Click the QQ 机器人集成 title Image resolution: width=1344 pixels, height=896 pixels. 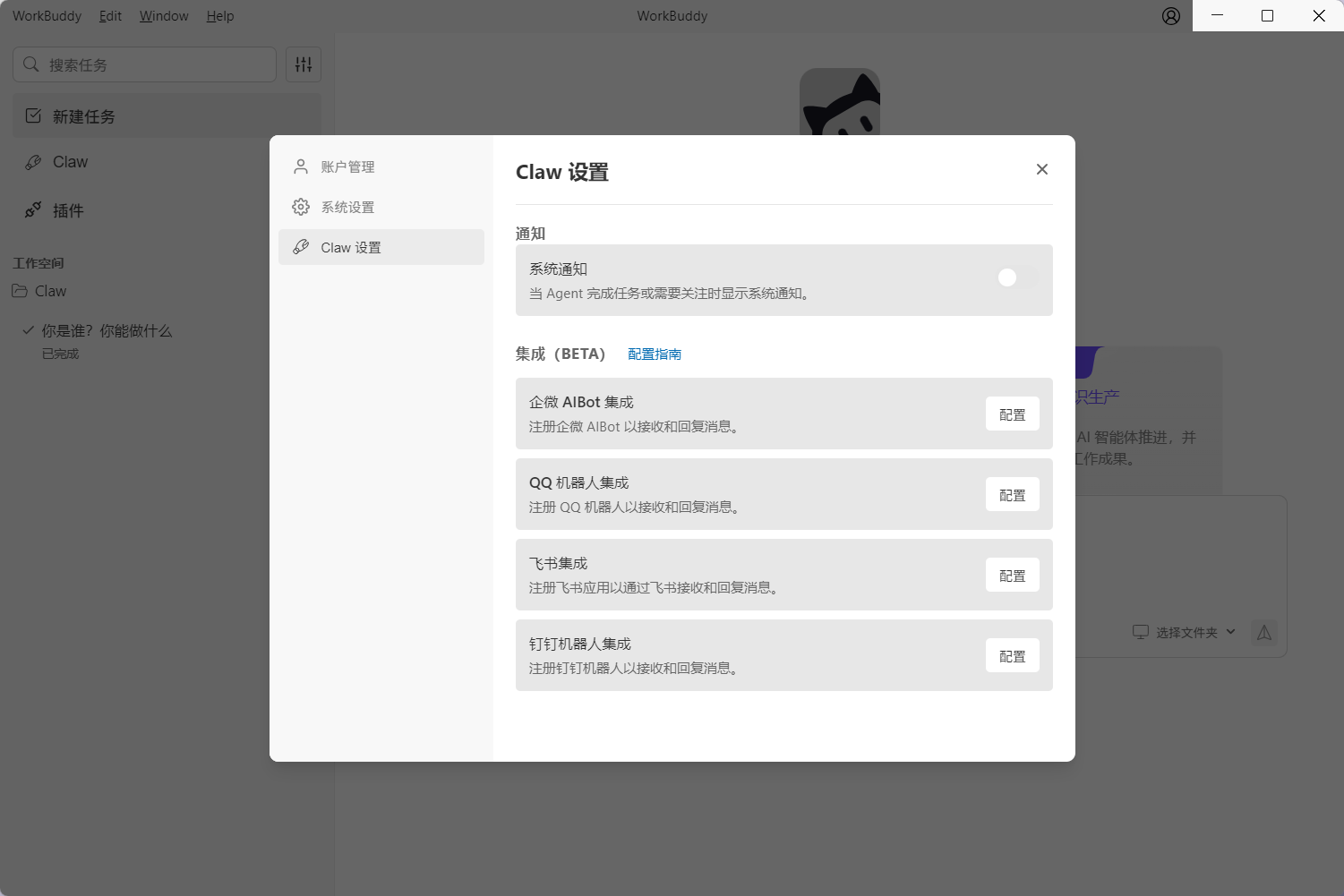point(579,483)
